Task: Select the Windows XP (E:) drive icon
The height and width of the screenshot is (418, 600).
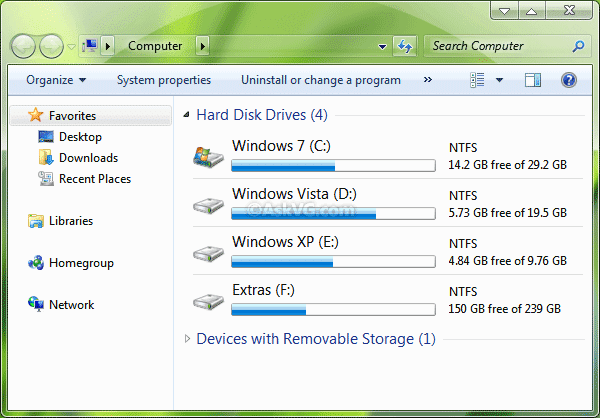Action: [x=208, y=254]
